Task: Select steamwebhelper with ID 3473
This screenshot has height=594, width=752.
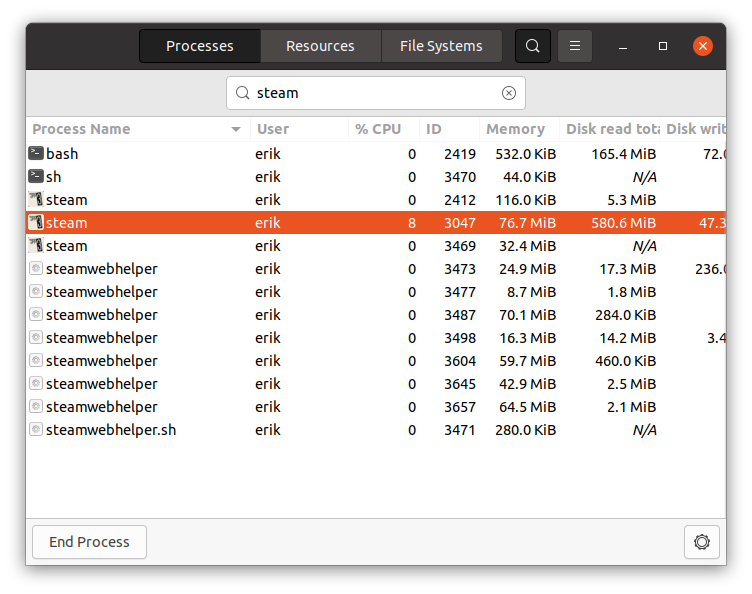Action: pos(102,269)
